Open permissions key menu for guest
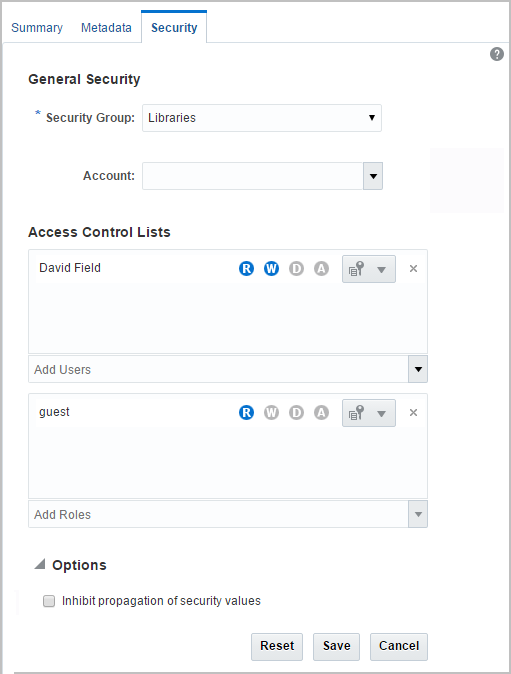511x674 pixels. tap(369, 413)
